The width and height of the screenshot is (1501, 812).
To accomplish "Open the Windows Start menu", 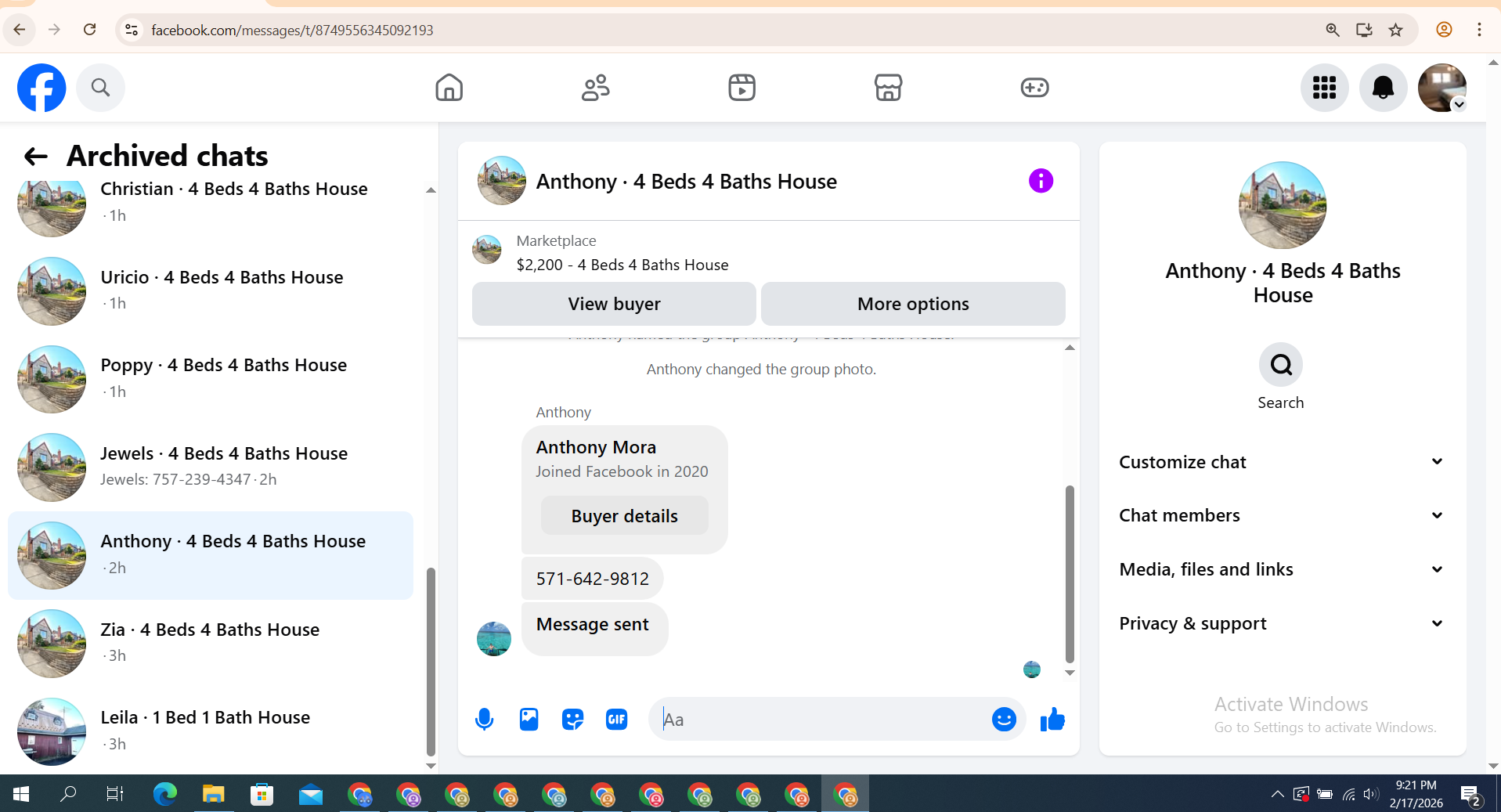I will tap(21, 794).
